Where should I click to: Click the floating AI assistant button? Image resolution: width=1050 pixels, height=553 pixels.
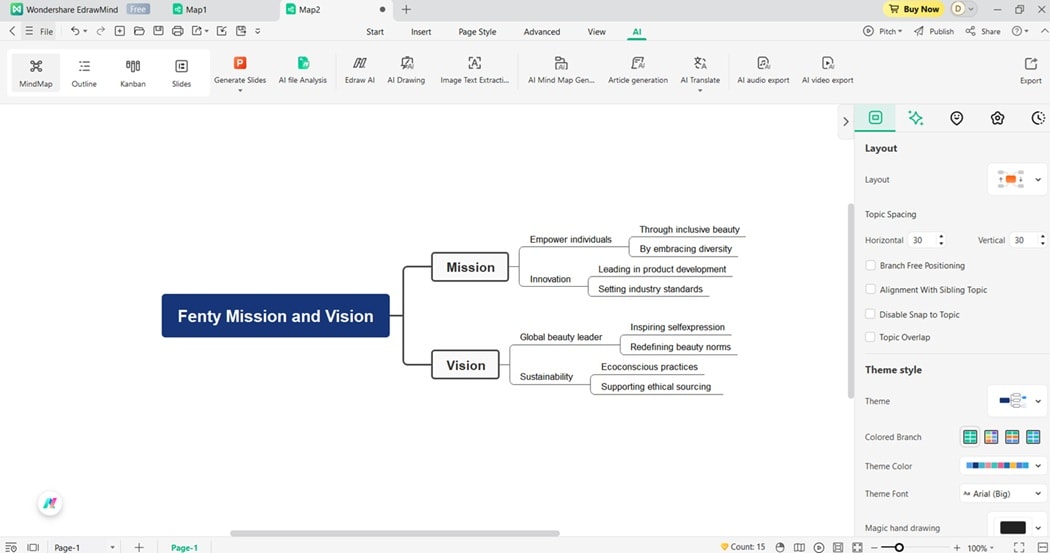50,503
